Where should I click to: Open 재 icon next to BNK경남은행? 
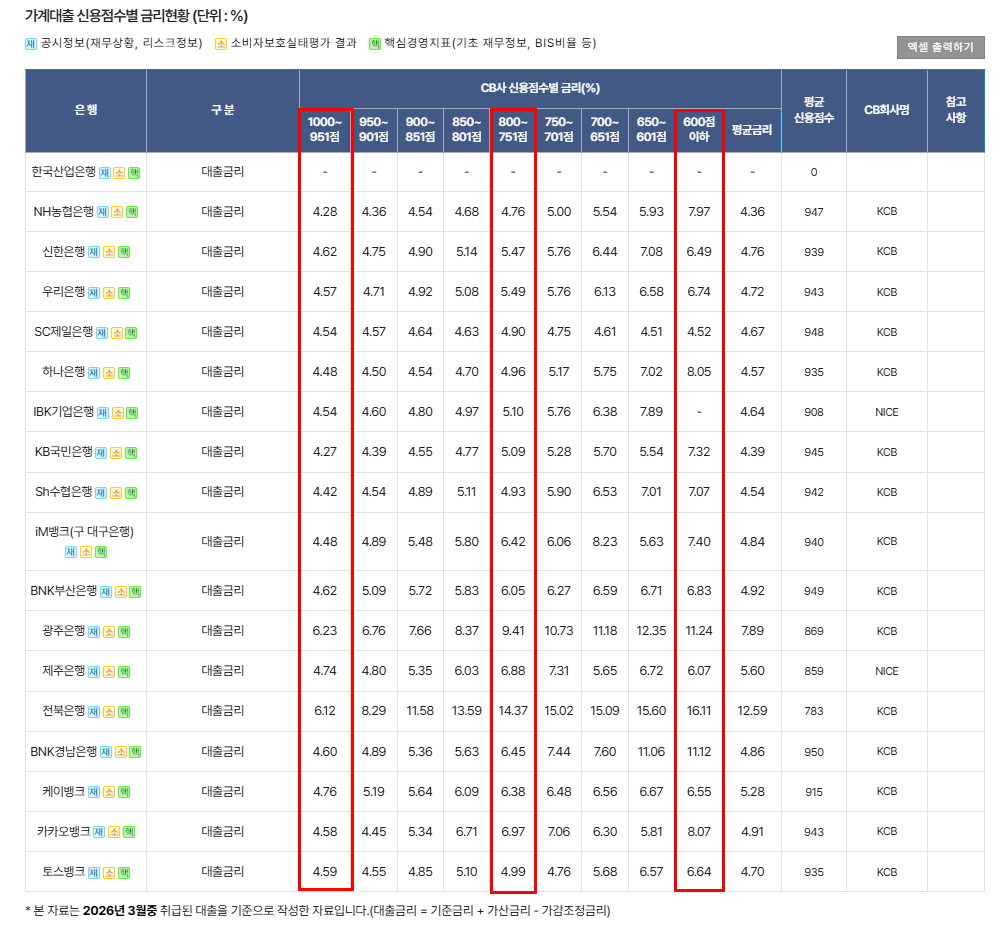(x=106, y=752)
